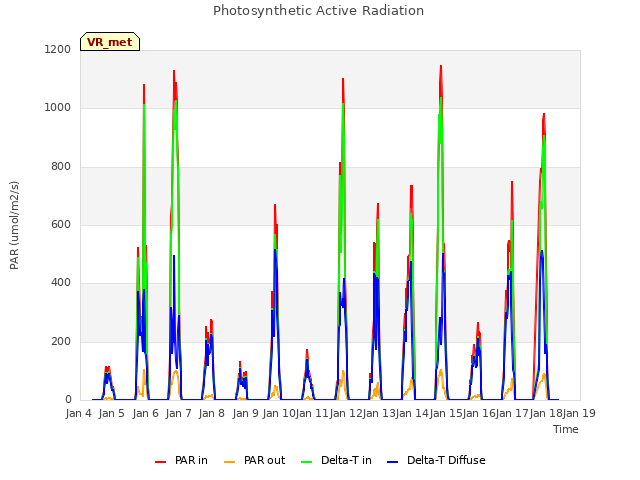Click the red peak near Jan 7

[x=174, y=71]
